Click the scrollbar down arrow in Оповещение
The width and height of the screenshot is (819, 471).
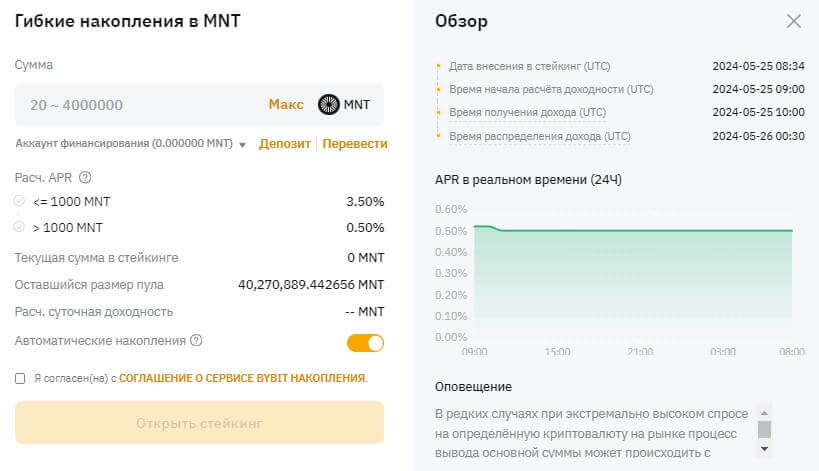point(764,449)
